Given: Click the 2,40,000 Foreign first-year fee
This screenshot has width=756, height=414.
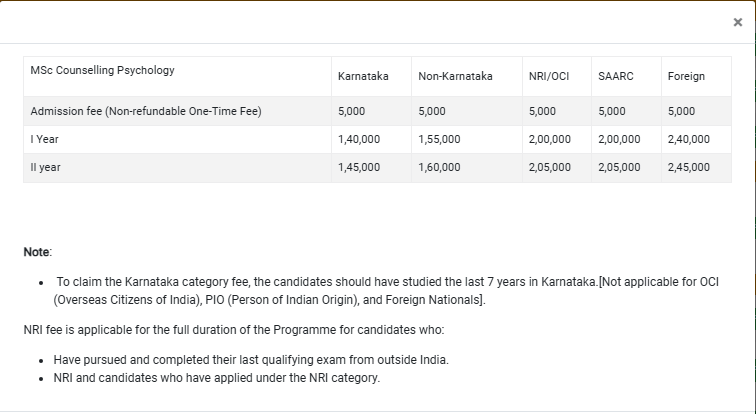Looking at the screenshot, I should tap(688, 139).
